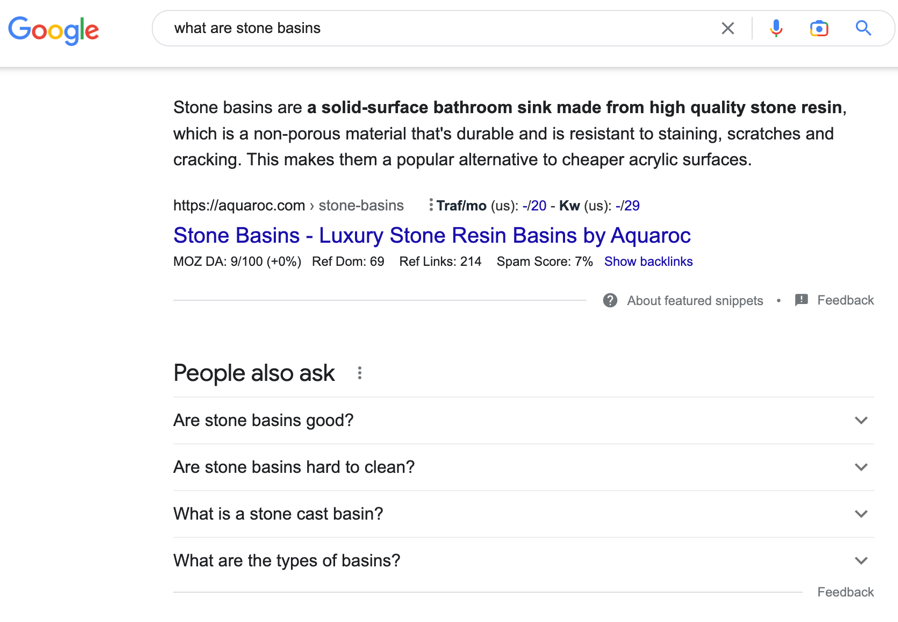The height and width of the screenshot is (622, 898).
Task: Select the 'People also ask' heading
Action: coord(254,373)
